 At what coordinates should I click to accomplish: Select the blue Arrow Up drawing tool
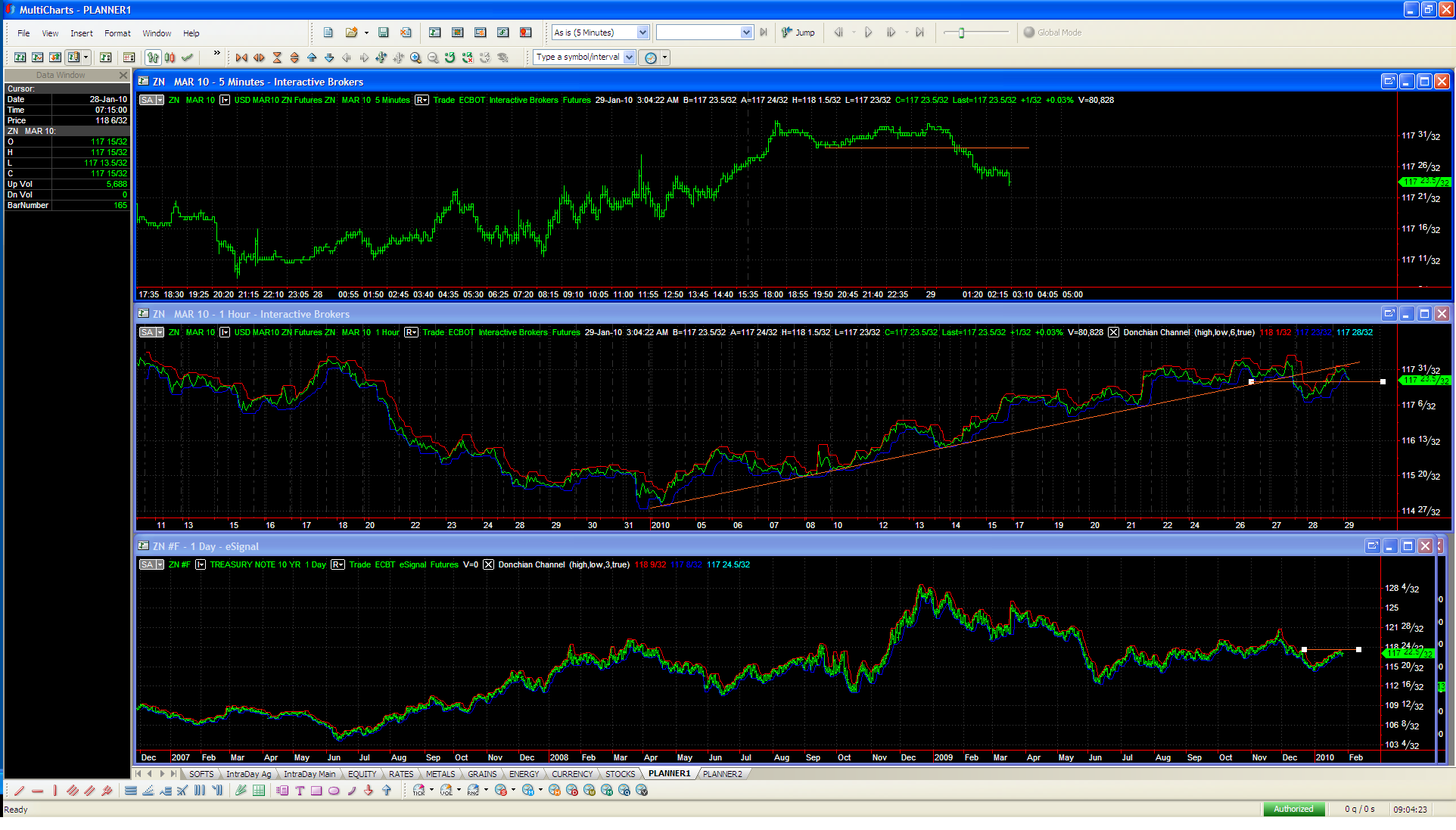click(x=387, y=791)
